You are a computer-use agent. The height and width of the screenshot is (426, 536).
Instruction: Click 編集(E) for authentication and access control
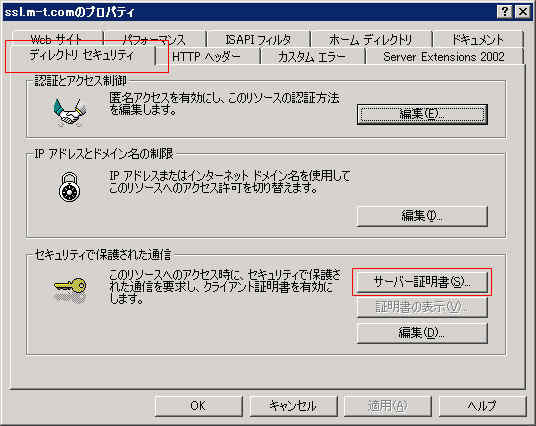(x=422, y=114)
